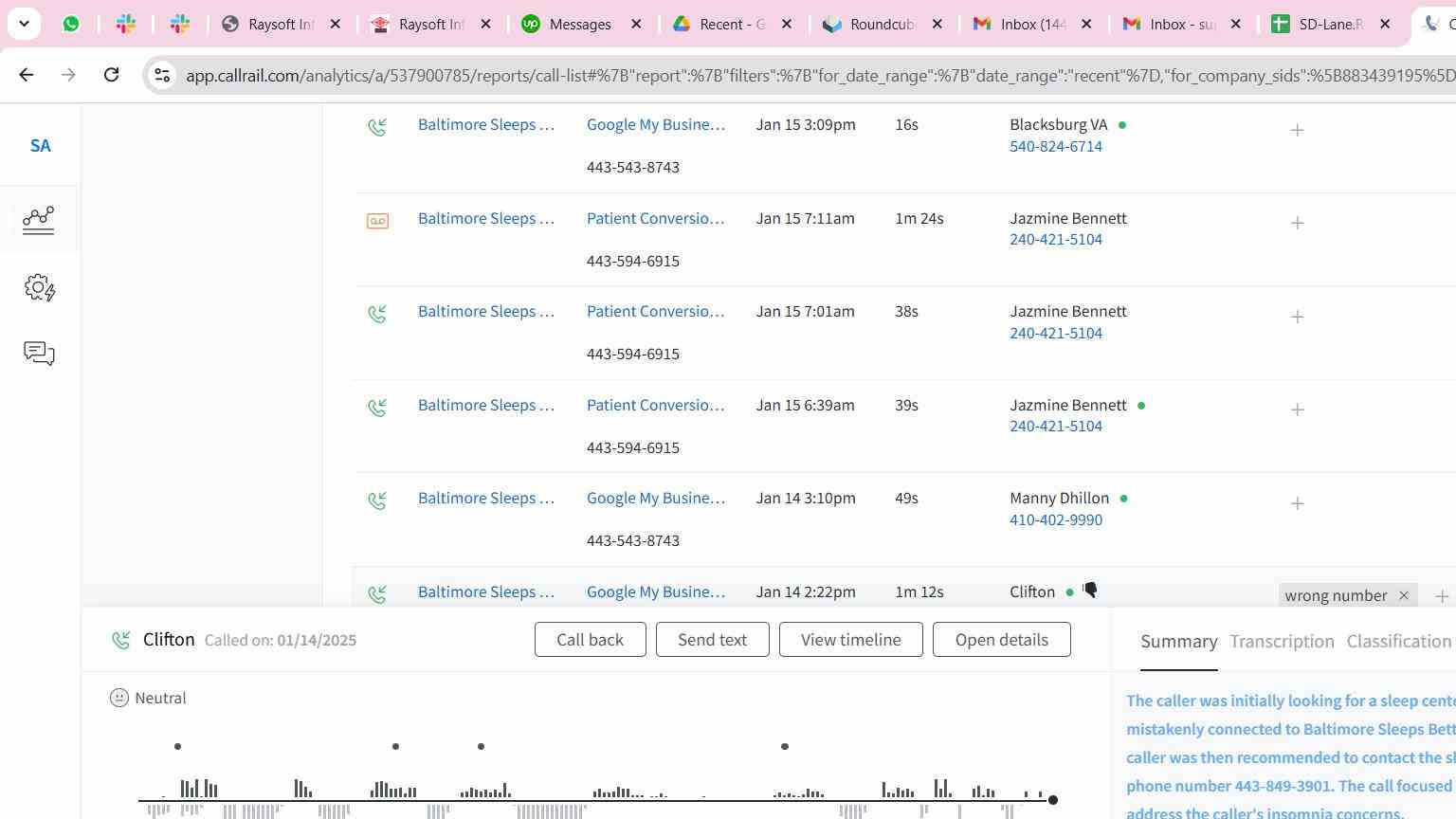Click the View timeline button
Viewport: 1456px width, 819px height.
[850, 640]
